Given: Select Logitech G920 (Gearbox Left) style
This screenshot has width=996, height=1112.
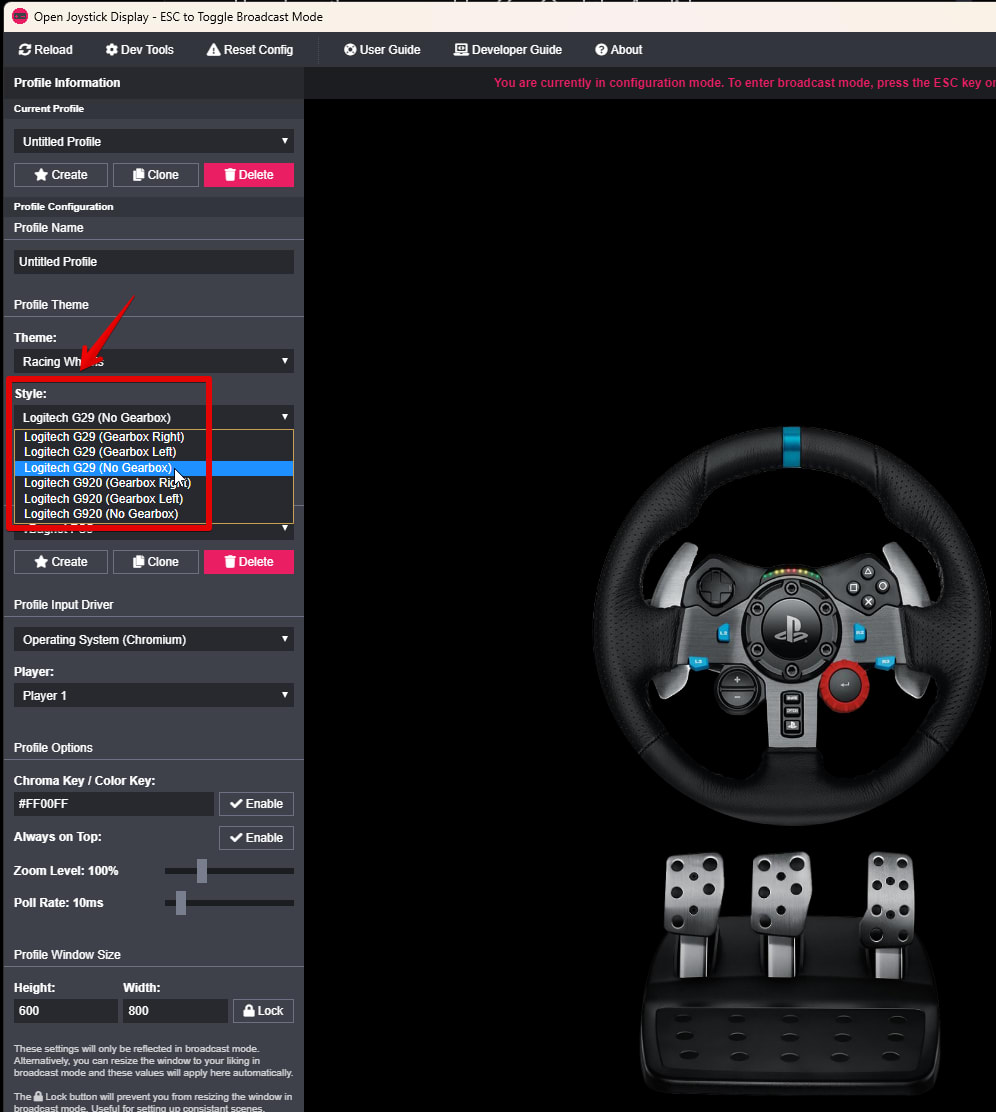Looking at the screenshot, I should (x=154, y=499).
